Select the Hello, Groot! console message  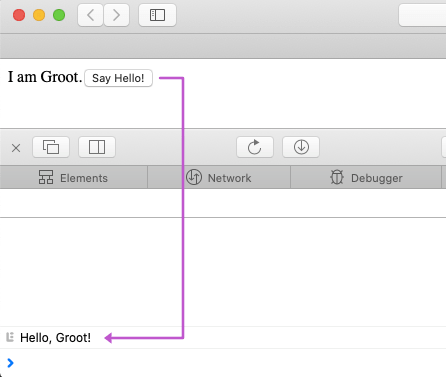[223, 338]
